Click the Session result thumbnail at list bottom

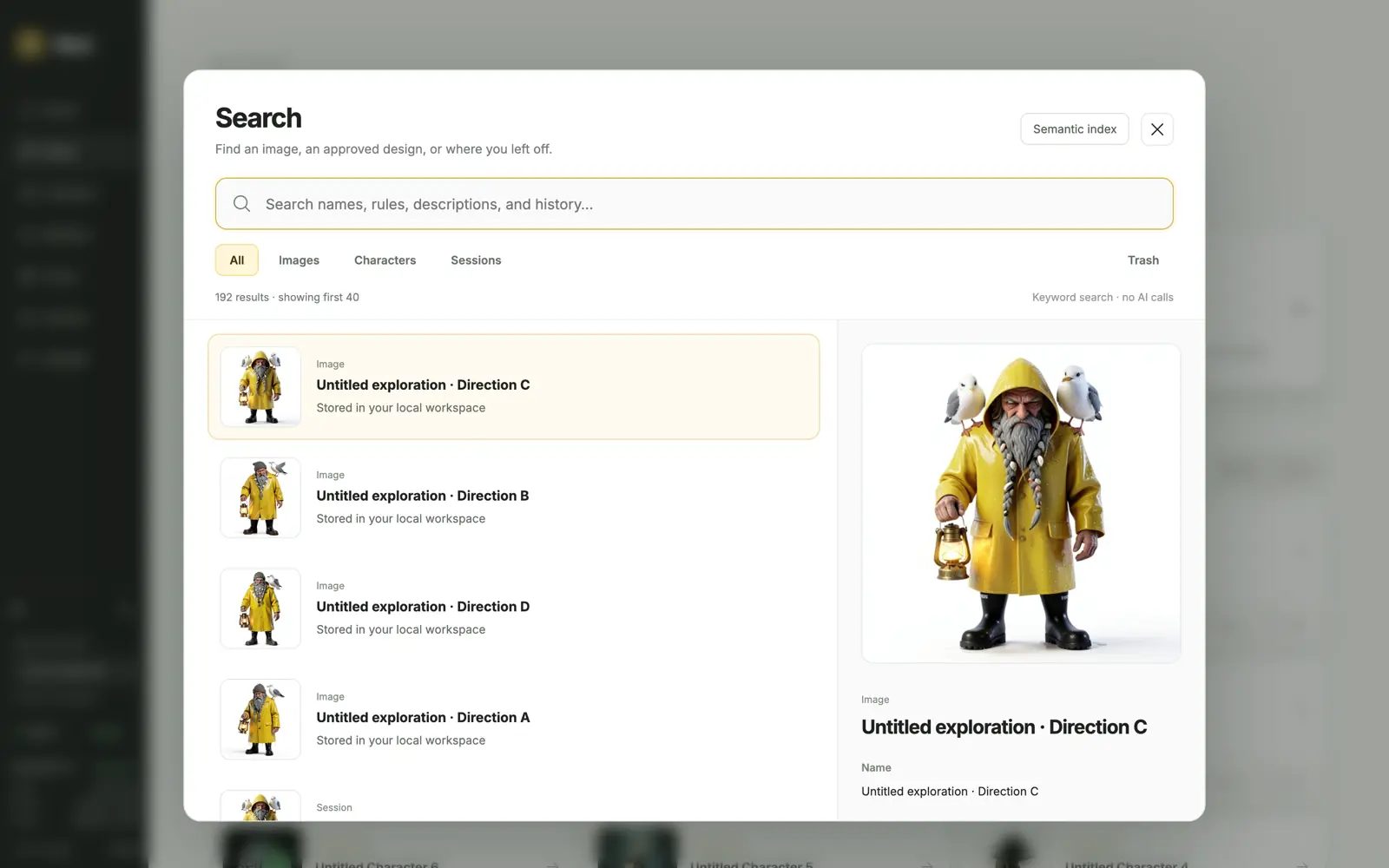point(260,806)
